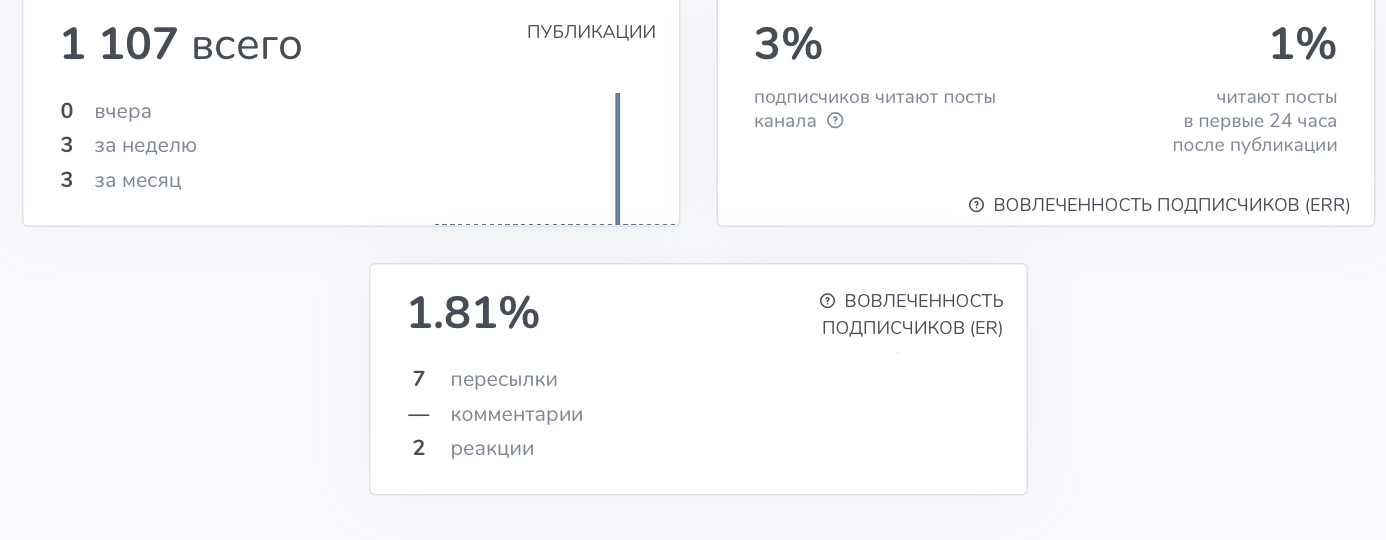Select the 'за месяц' publications row

click(x=121, y=181)
